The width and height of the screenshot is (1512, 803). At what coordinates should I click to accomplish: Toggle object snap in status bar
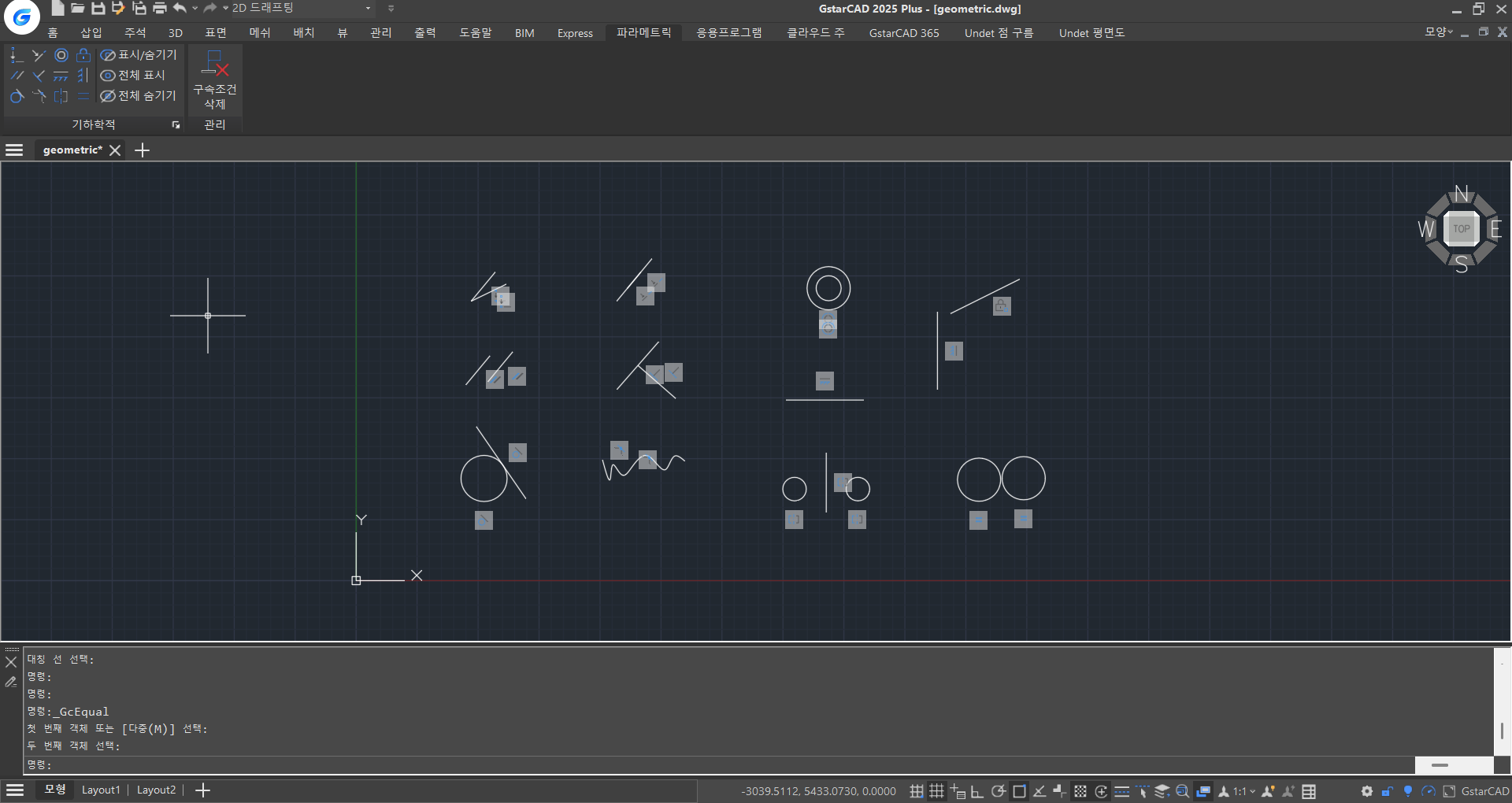[x=1019, y=791]
